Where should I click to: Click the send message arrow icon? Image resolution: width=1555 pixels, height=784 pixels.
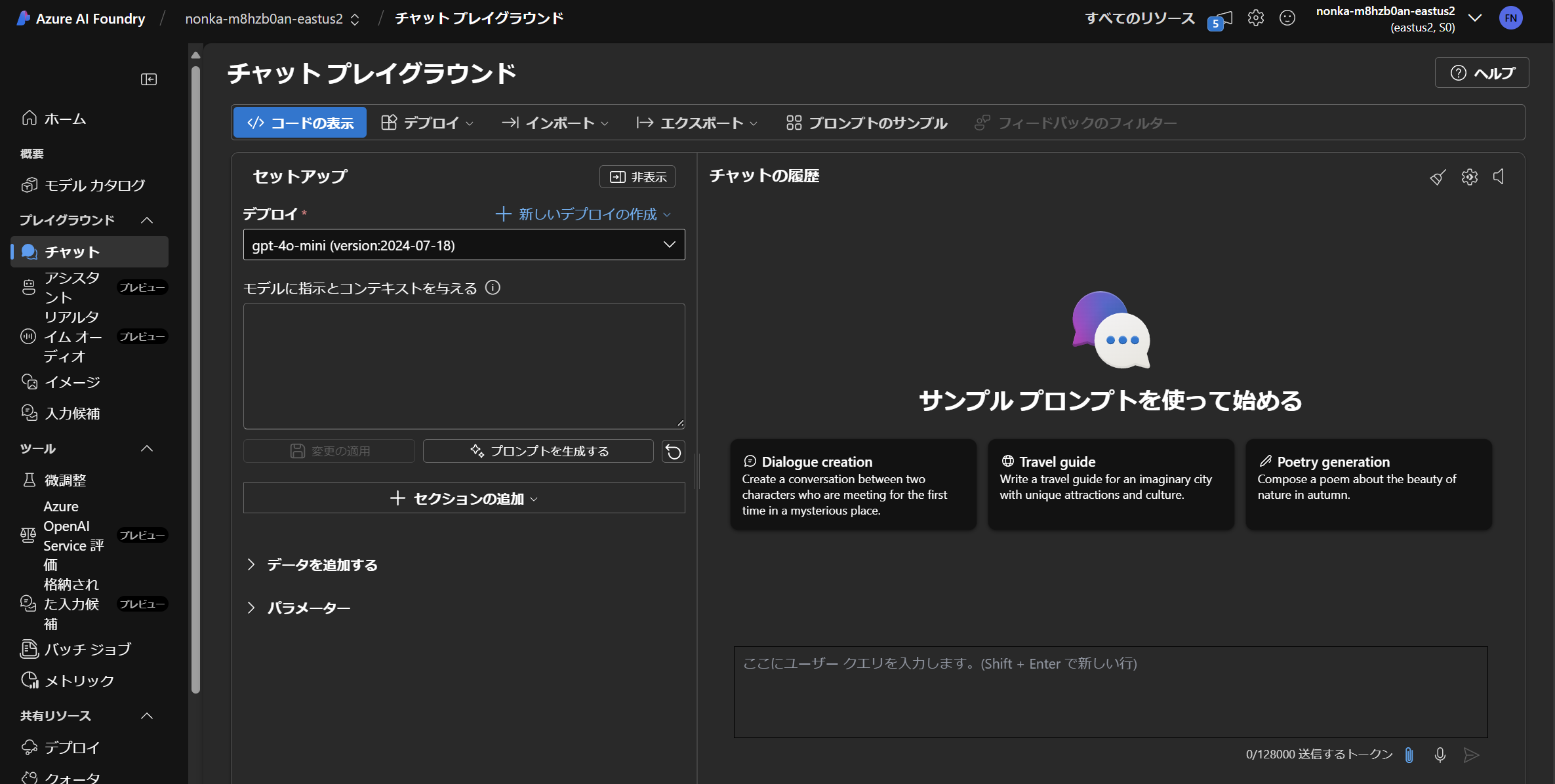tap(1471, 755)
